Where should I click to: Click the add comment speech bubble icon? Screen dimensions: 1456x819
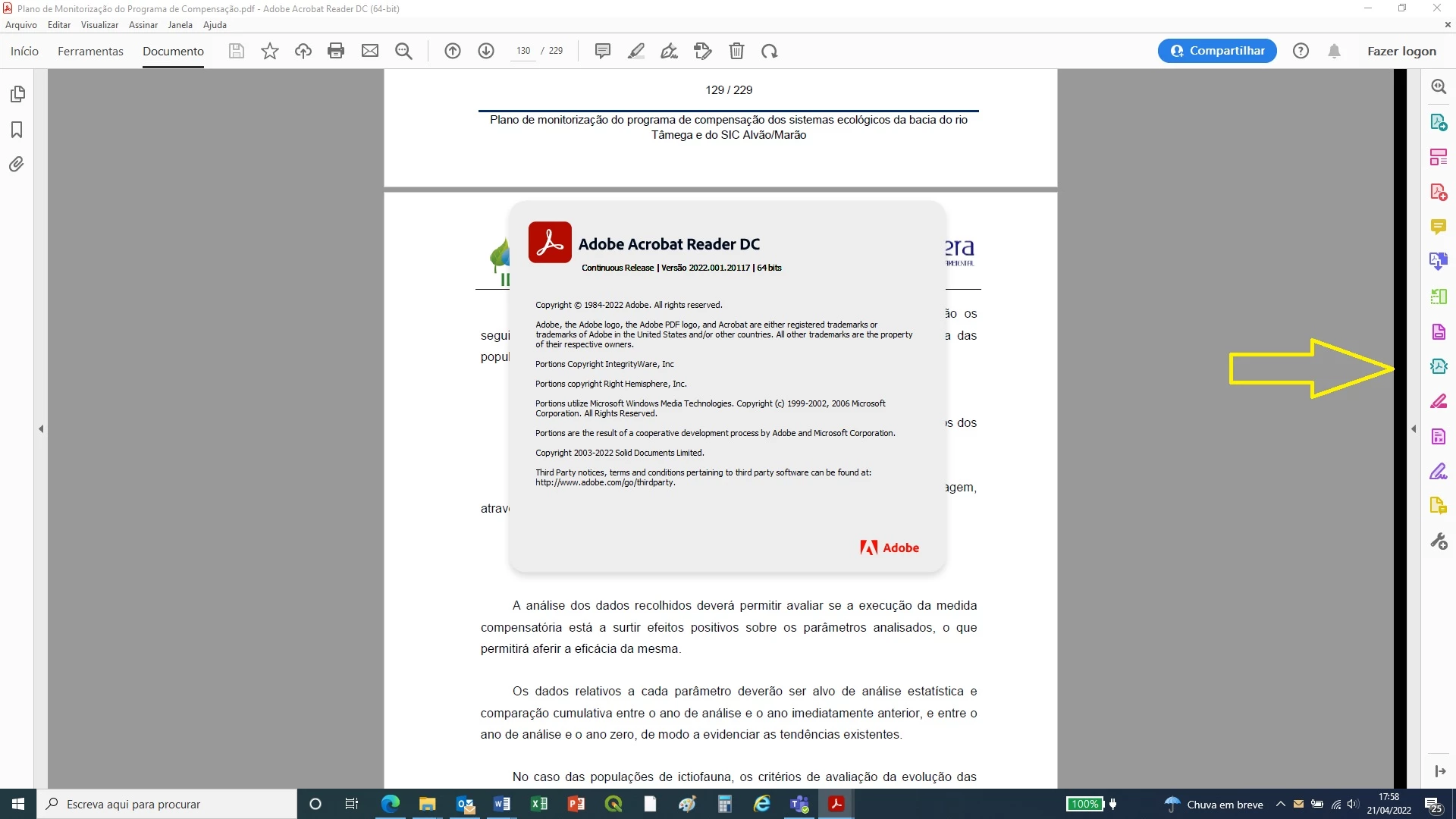(603, 51)
